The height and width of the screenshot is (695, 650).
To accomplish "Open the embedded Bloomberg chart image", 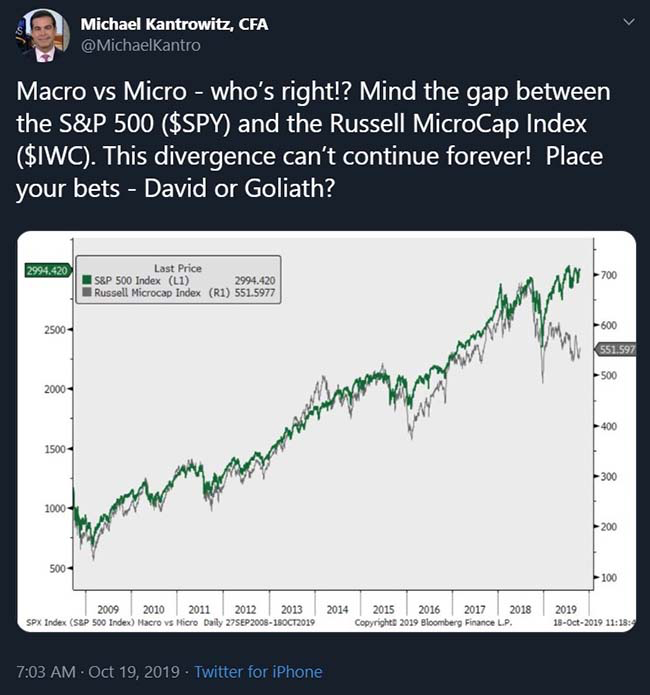I will coord(326,431).
